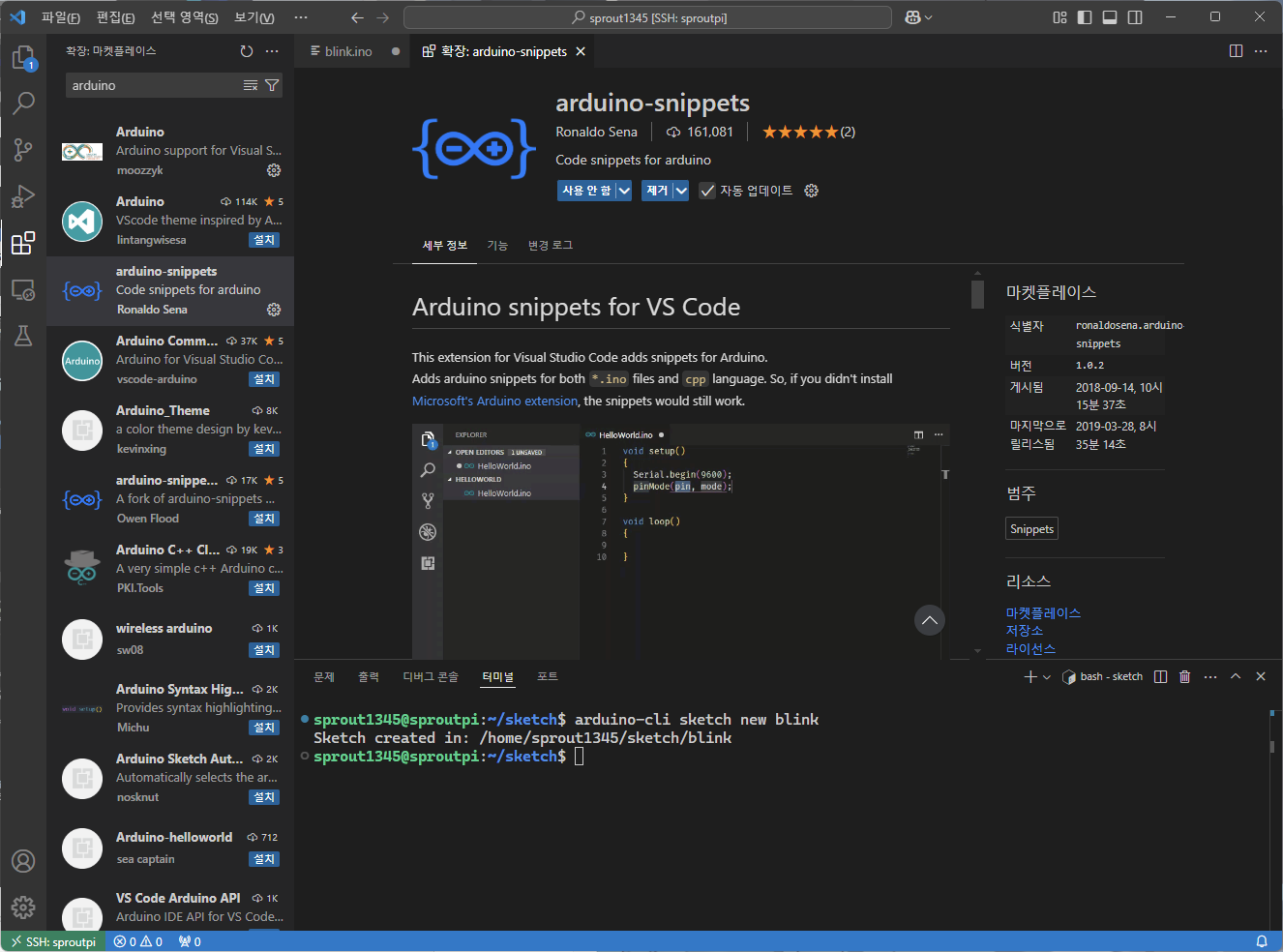1283x952 pixels.
Task: Open the Extensions view icon
Action: [23, 243]
